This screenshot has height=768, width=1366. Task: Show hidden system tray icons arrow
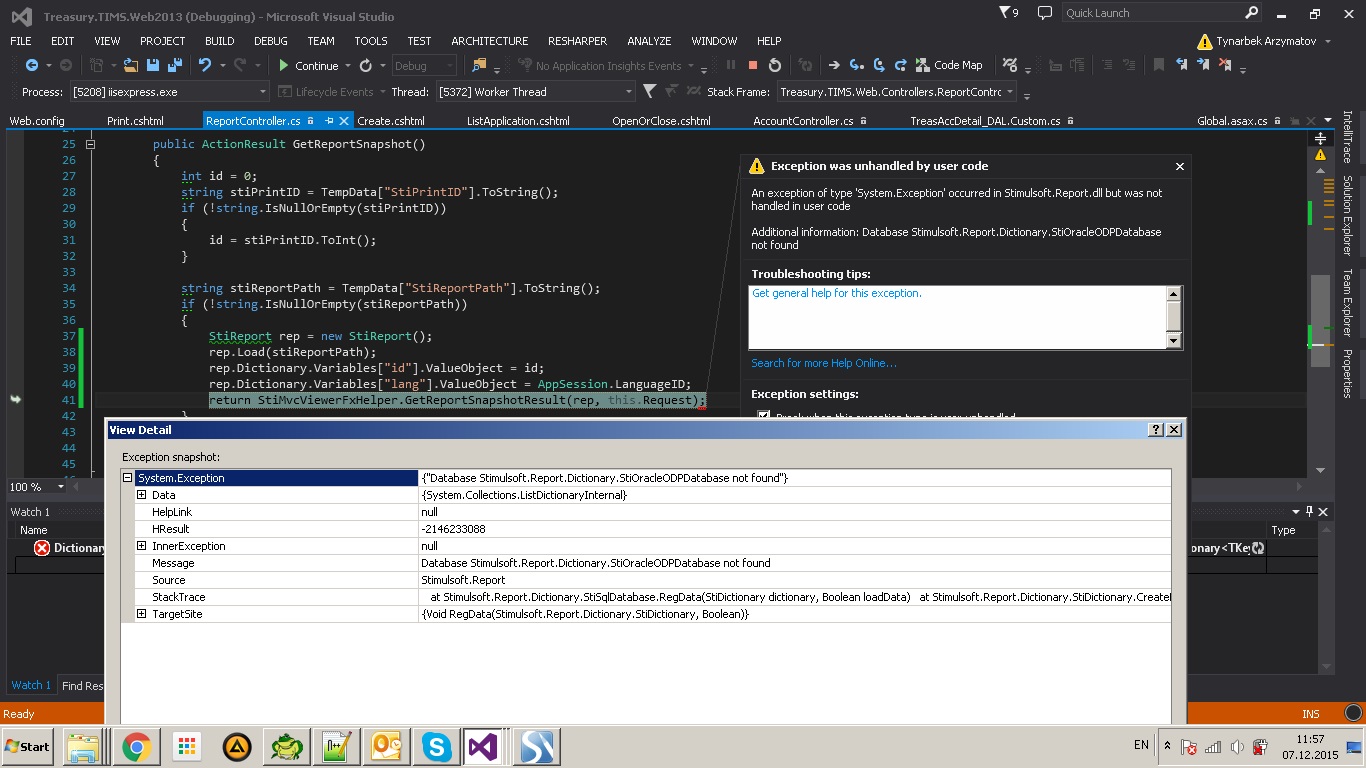(x=1167, y=745)
